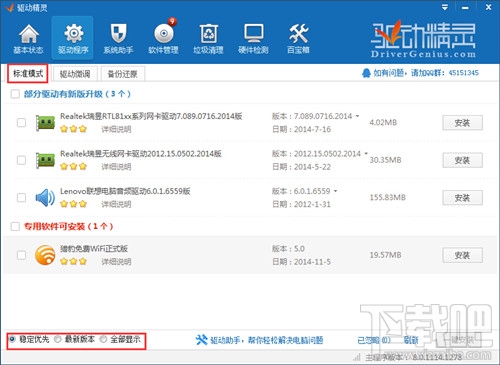Click Realtek RTL81xx driver name text
Screen dimensions: 500x365
(x=151, y=116)
